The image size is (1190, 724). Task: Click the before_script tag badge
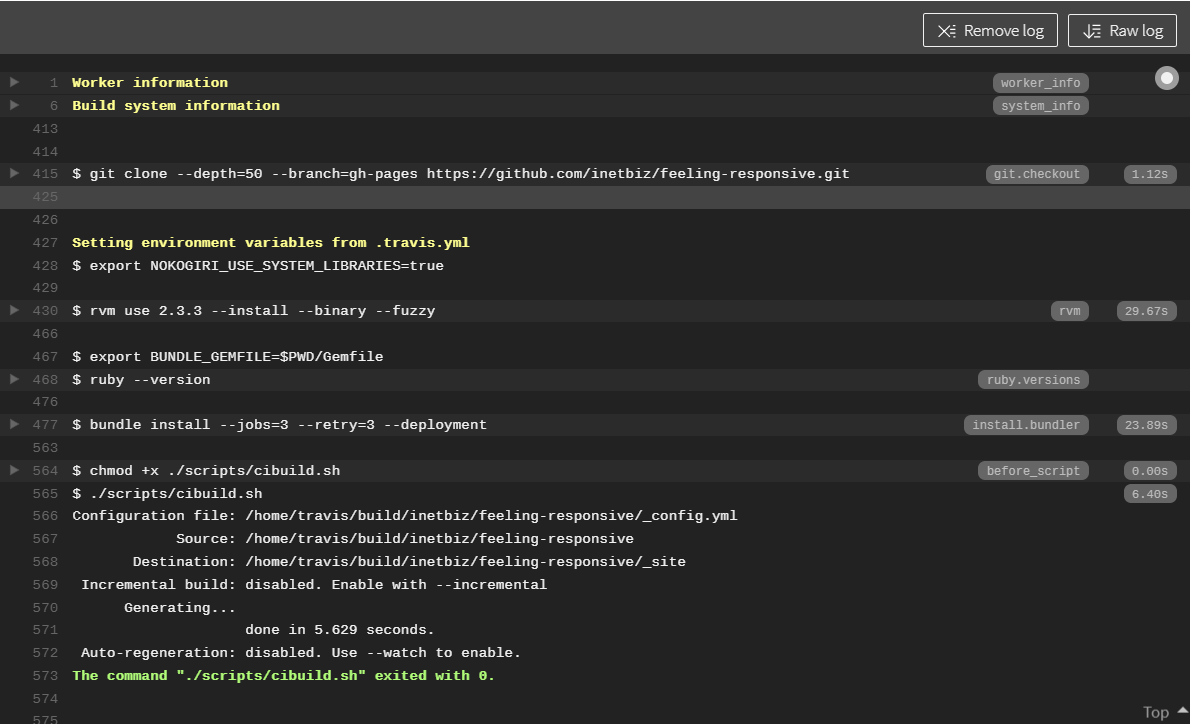coord(1033,471)
